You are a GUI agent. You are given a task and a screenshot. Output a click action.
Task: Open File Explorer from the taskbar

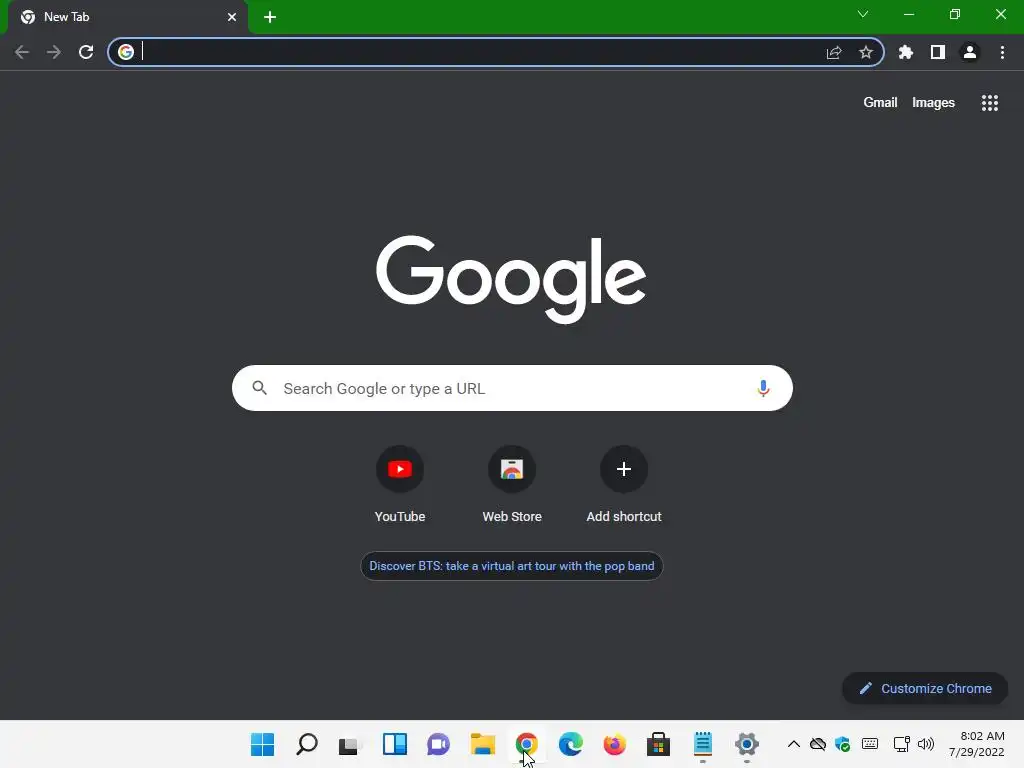(483, 744)
